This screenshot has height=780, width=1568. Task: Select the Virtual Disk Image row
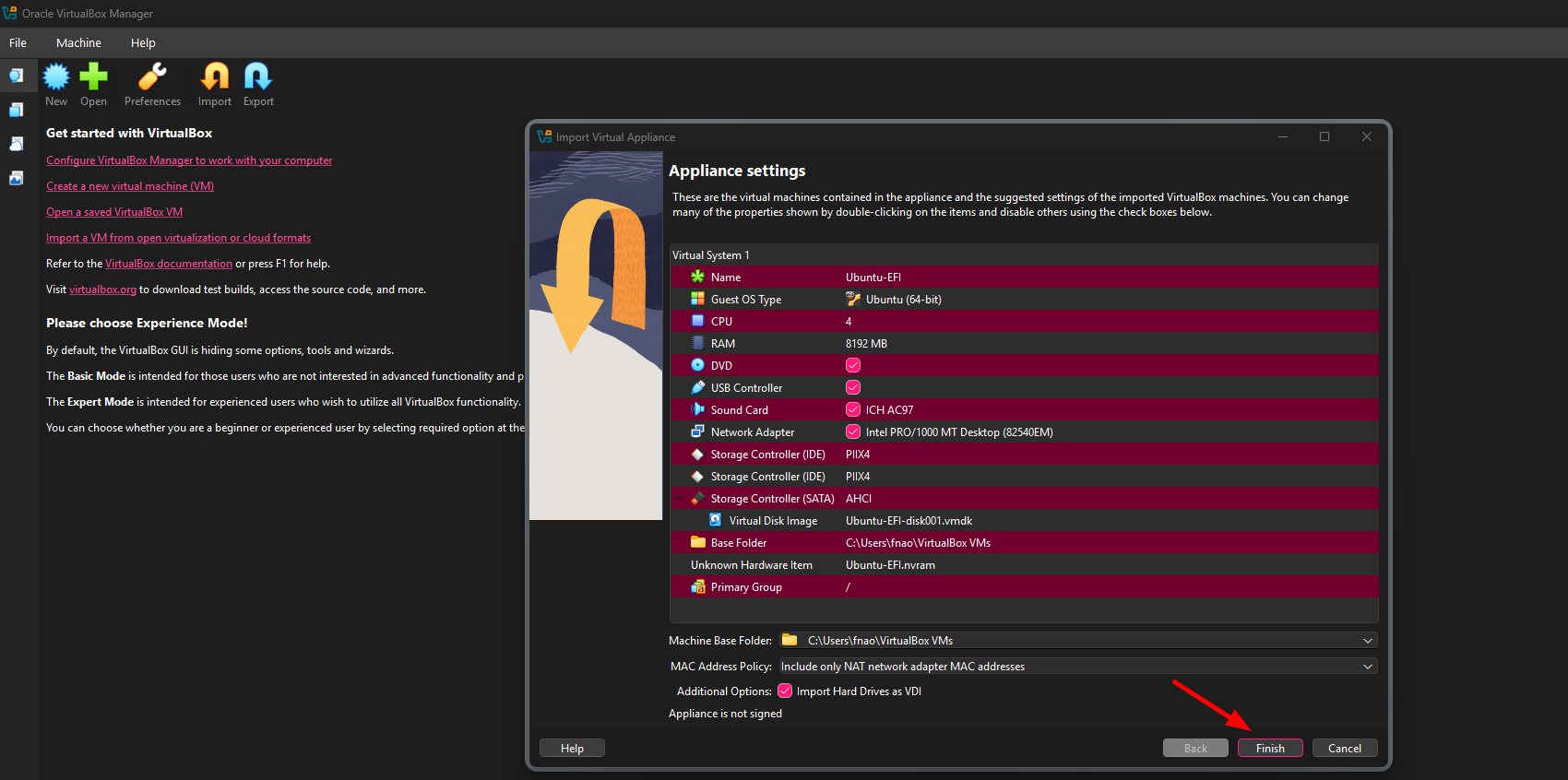click(773, 521)
